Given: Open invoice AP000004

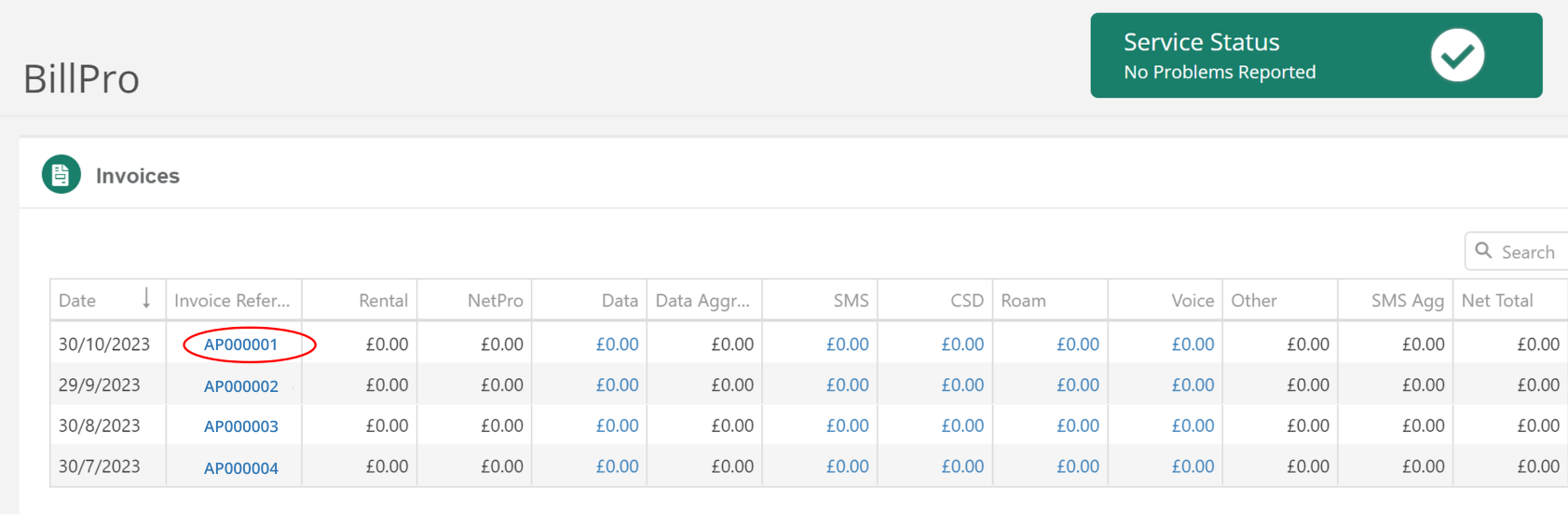Looking at the screenshot, I should coord(240,467).
